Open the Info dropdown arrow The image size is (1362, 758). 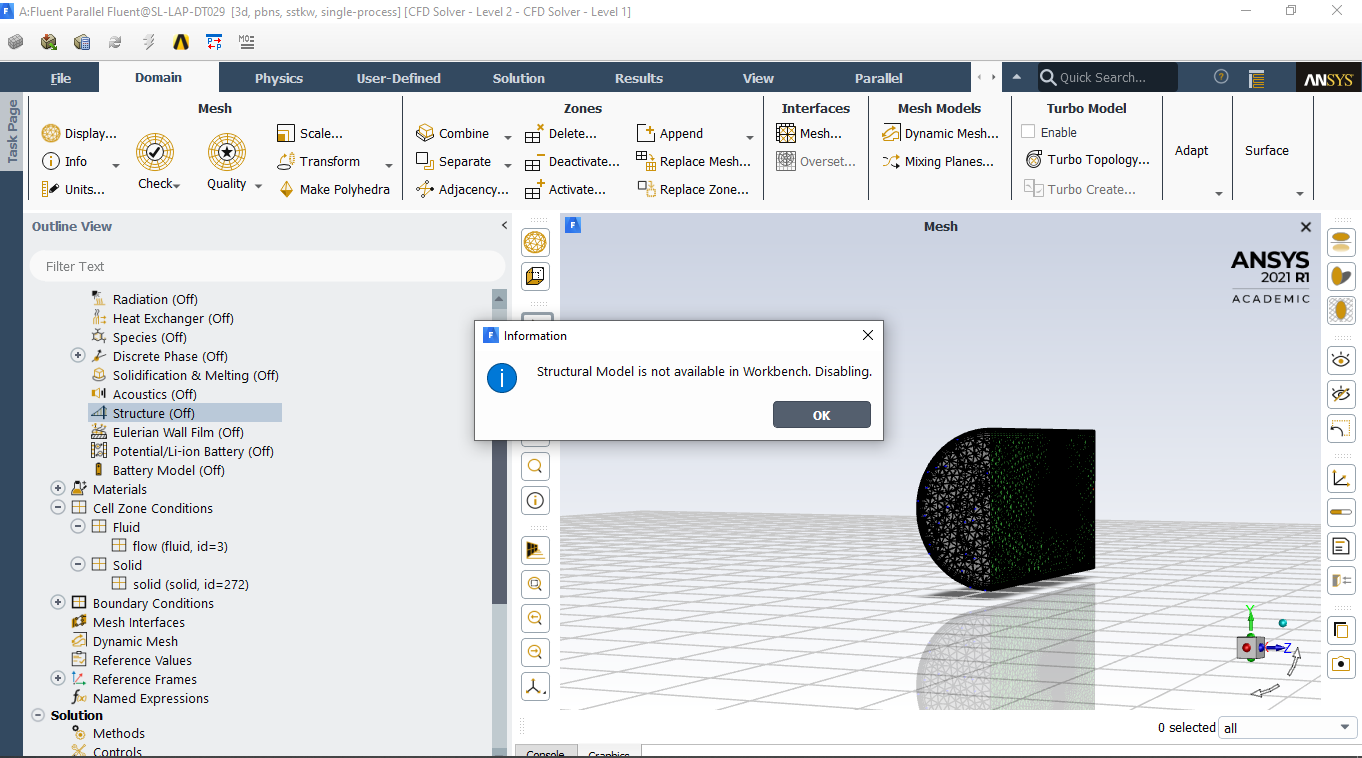(x=116, y=165)
